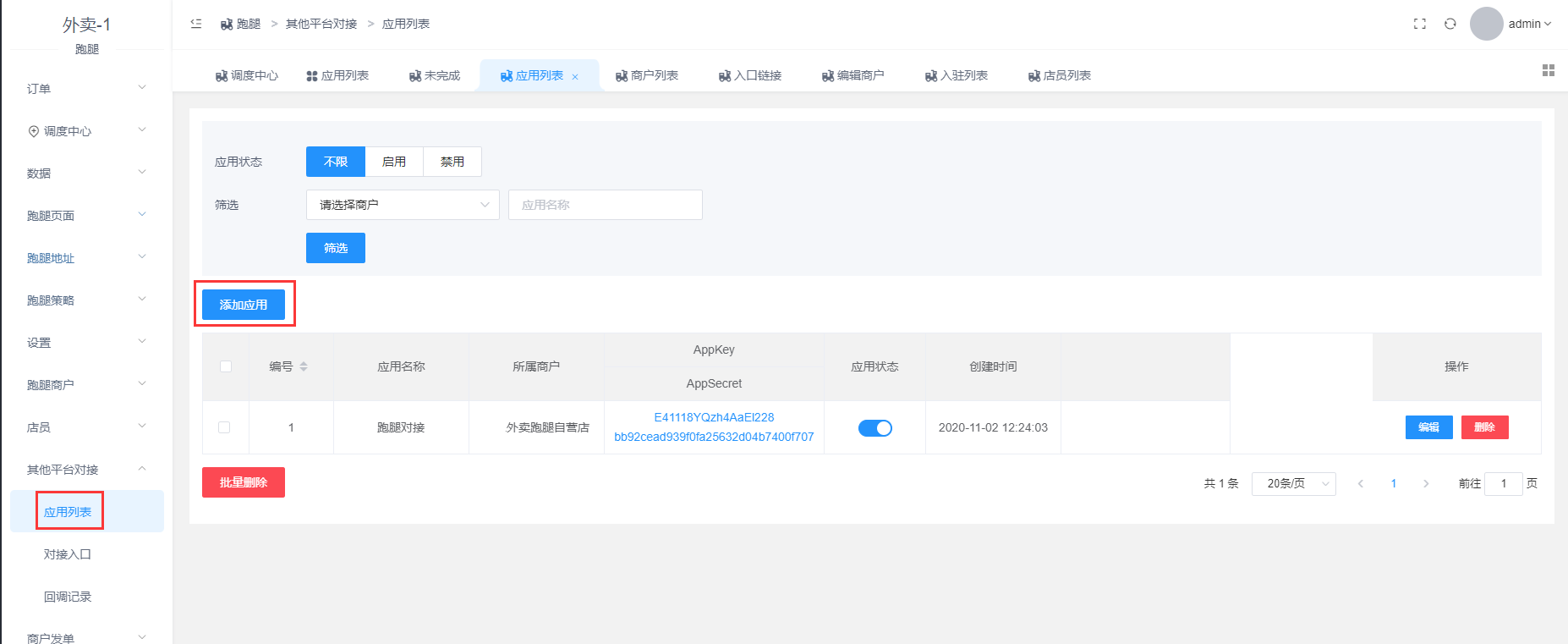Expand 设置 sidebar menu

[86, 342]
